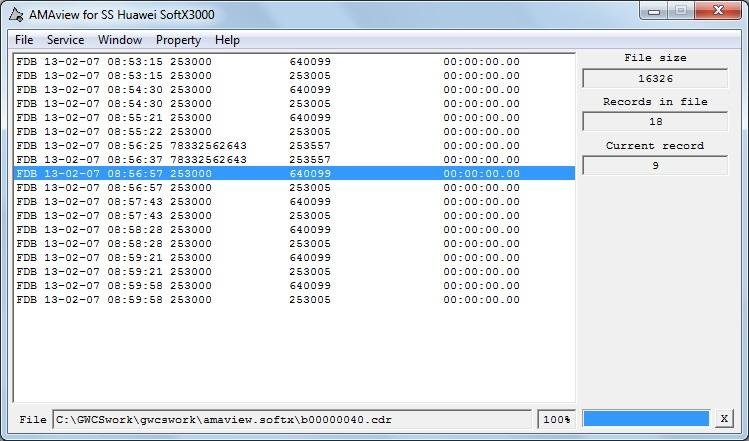
Task: Click the blue progress bar
Action: tap(646, 419)
